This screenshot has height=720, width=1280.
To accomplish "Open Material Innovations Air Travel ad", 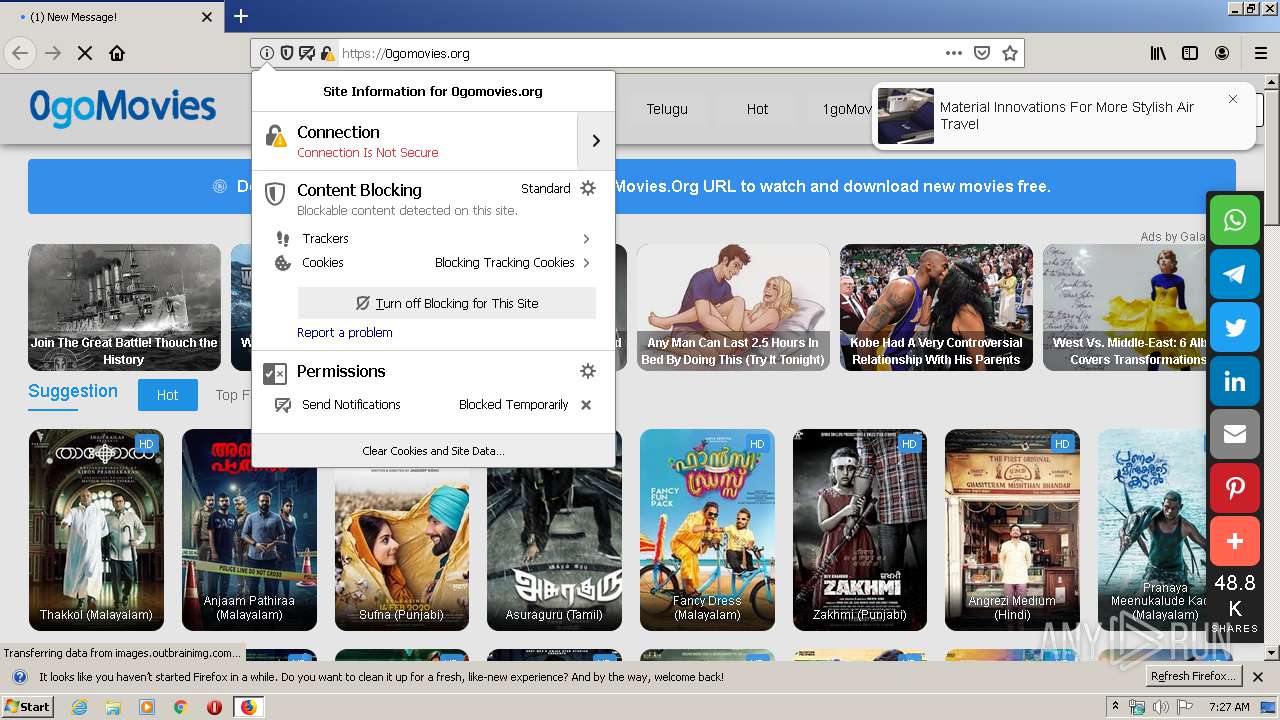I will [x=1063, y=116].
